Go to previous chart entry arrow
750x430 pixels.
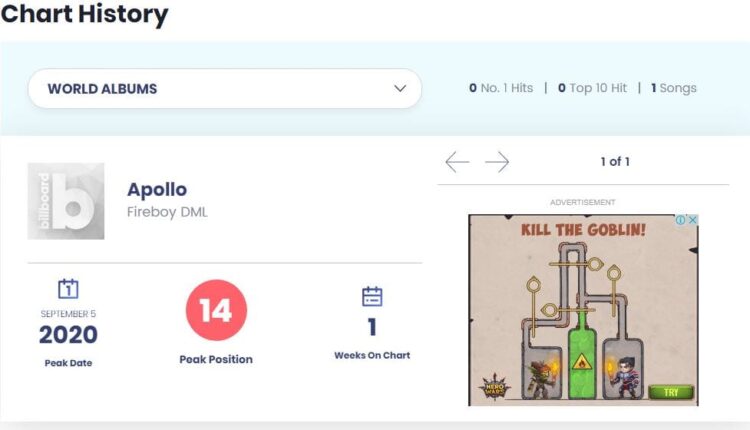(457, 162)
